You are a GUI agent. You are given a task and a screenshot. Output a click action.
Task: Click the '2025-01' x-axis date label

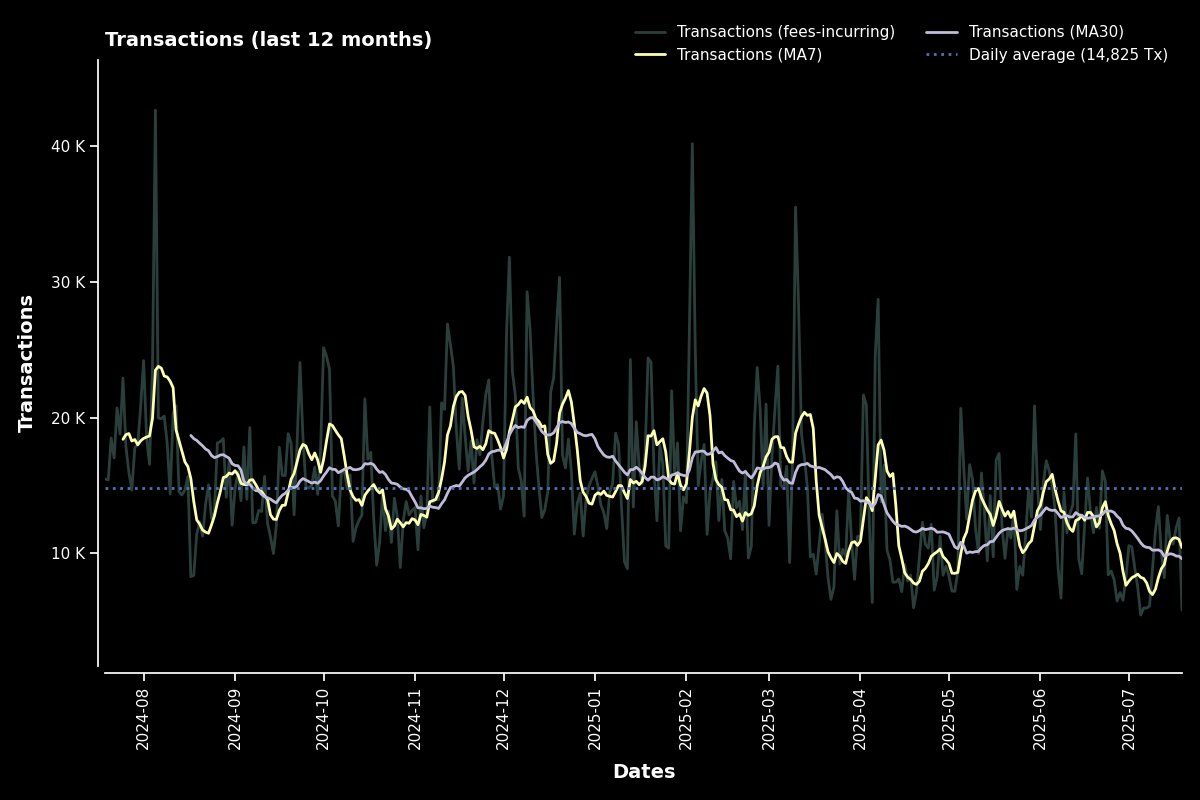pyautogui.click(x=594, y=718)
